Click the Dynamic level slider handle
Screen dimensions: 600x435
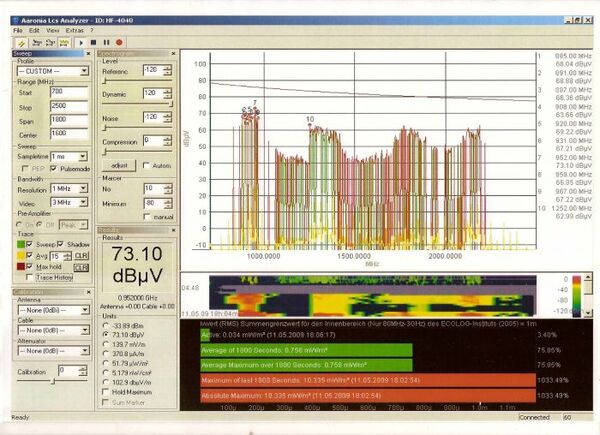coord(171,104)
